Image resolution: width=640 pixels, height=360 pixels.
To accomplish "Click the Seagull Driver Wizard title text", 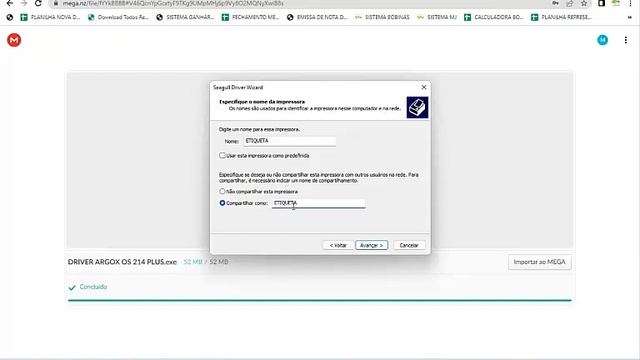I will coord(238,87).
